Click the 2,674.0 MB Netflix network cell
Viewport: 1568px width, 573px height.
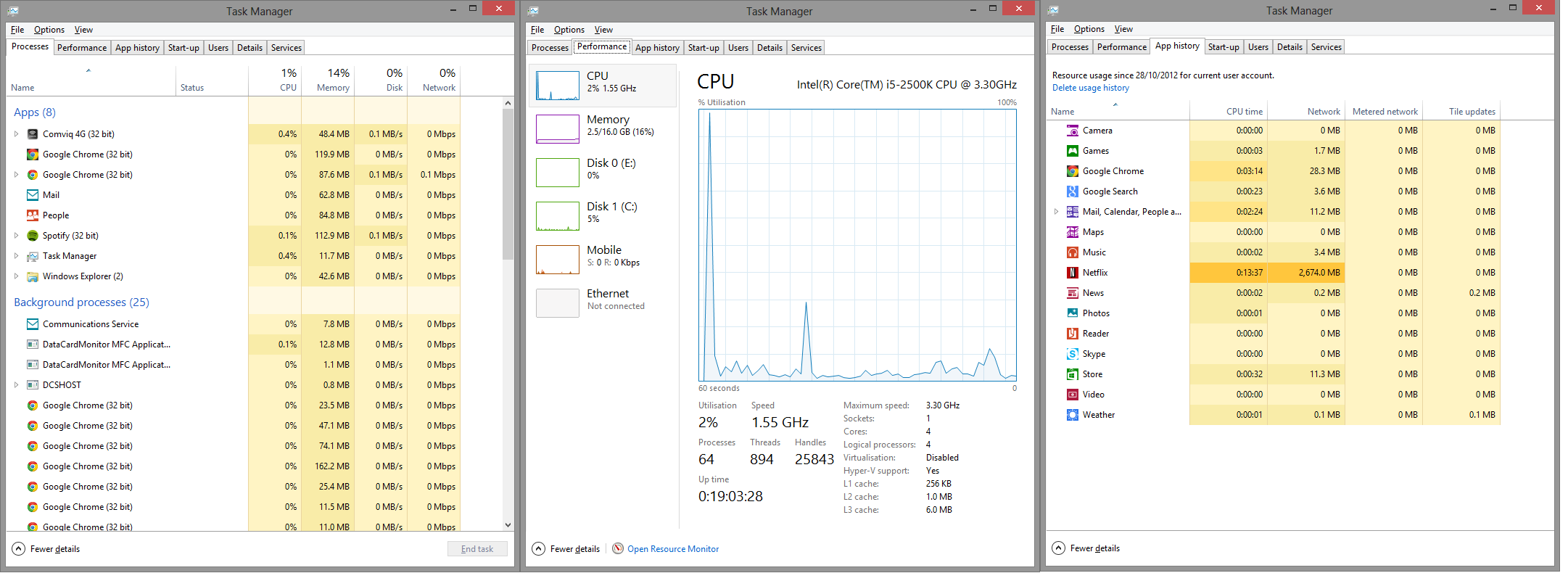(x=1306, y=273)
